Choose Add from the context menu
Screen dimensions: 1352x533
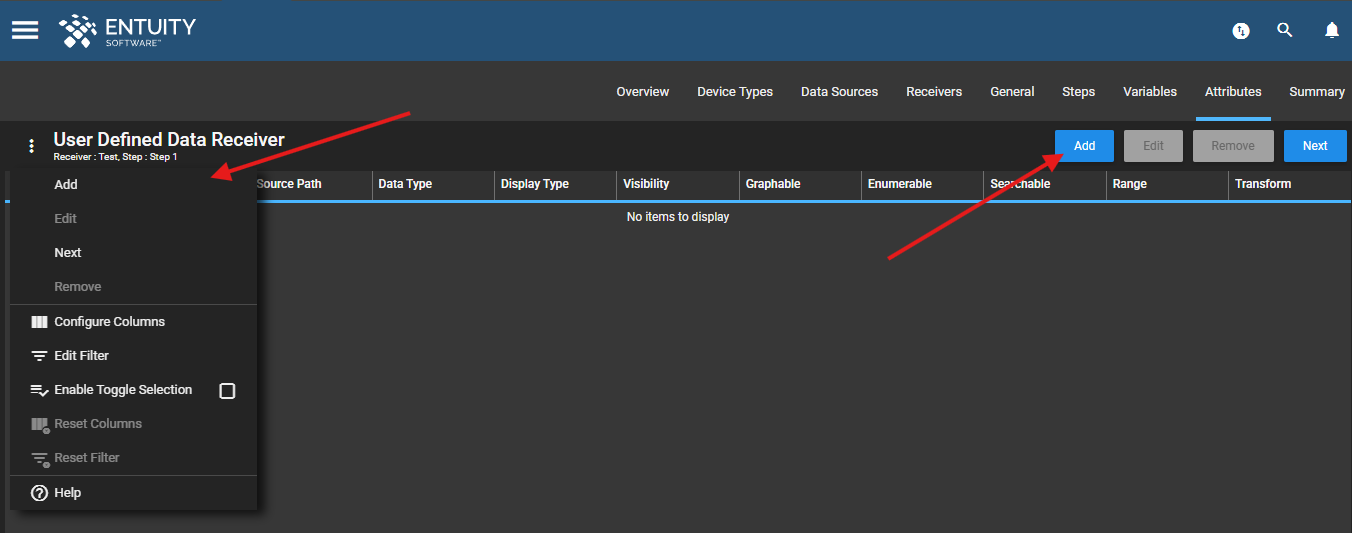pos(133,185)
